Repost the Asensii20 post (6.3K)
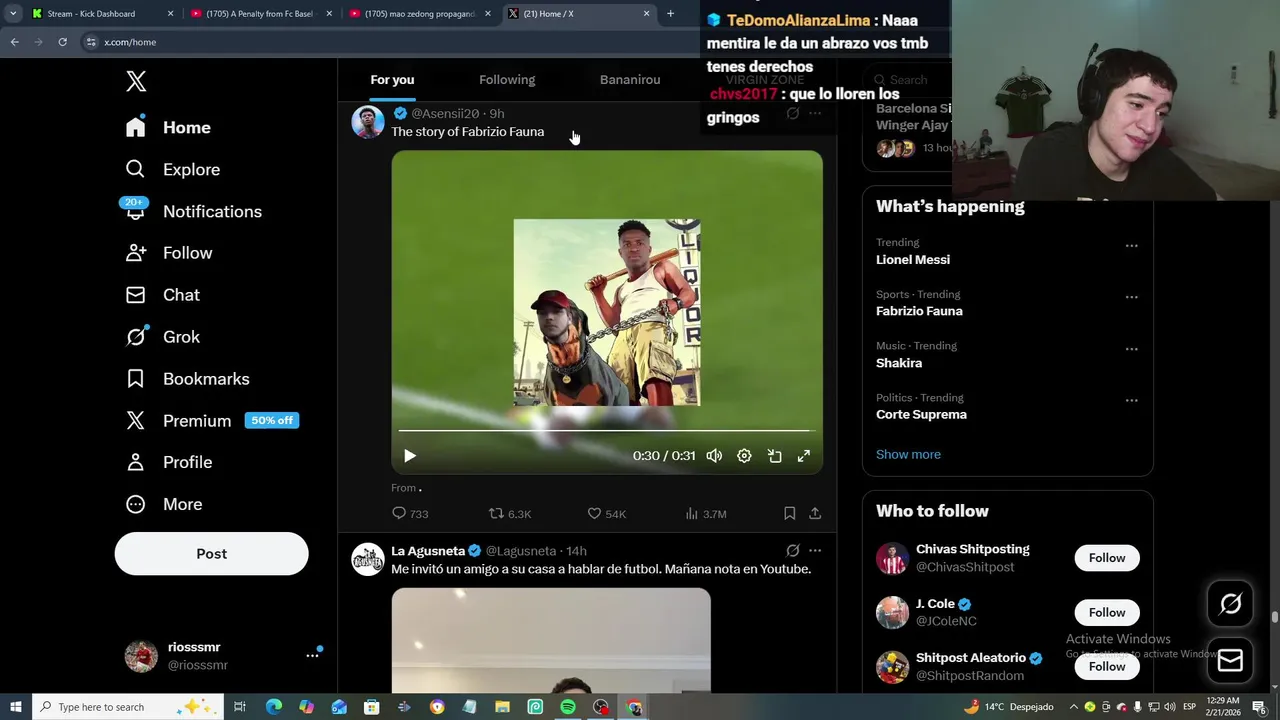1280x720 pixels. [x=509, y=514]
